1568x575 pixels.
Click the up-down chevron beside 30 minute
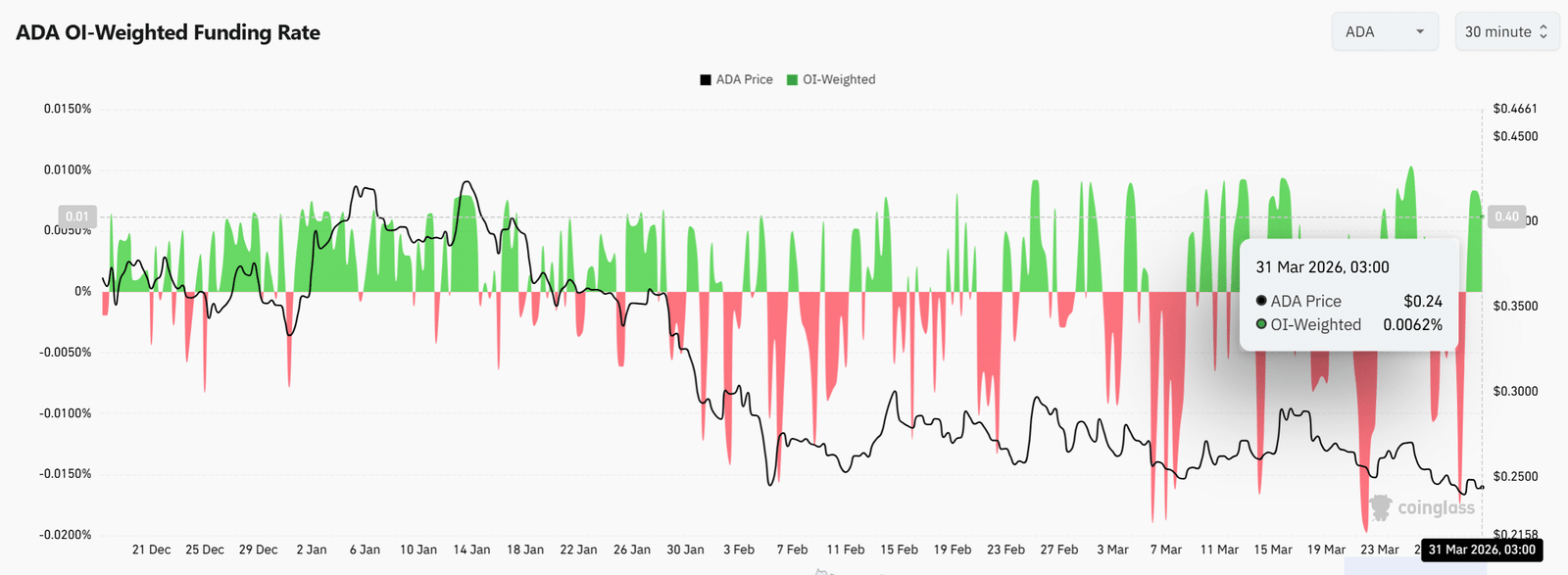(1543, 32)
